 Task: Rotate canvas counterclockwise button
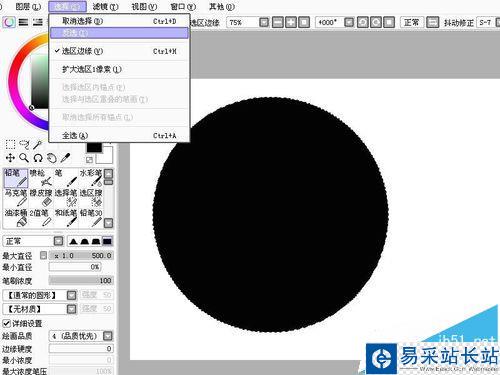point(363,22)
